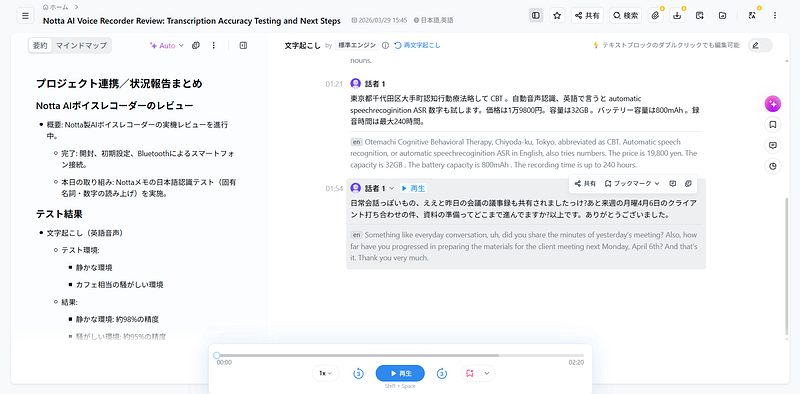
Task: Open the Auto template dropdown
Action: pyautogui.click(x=166, y=45)
